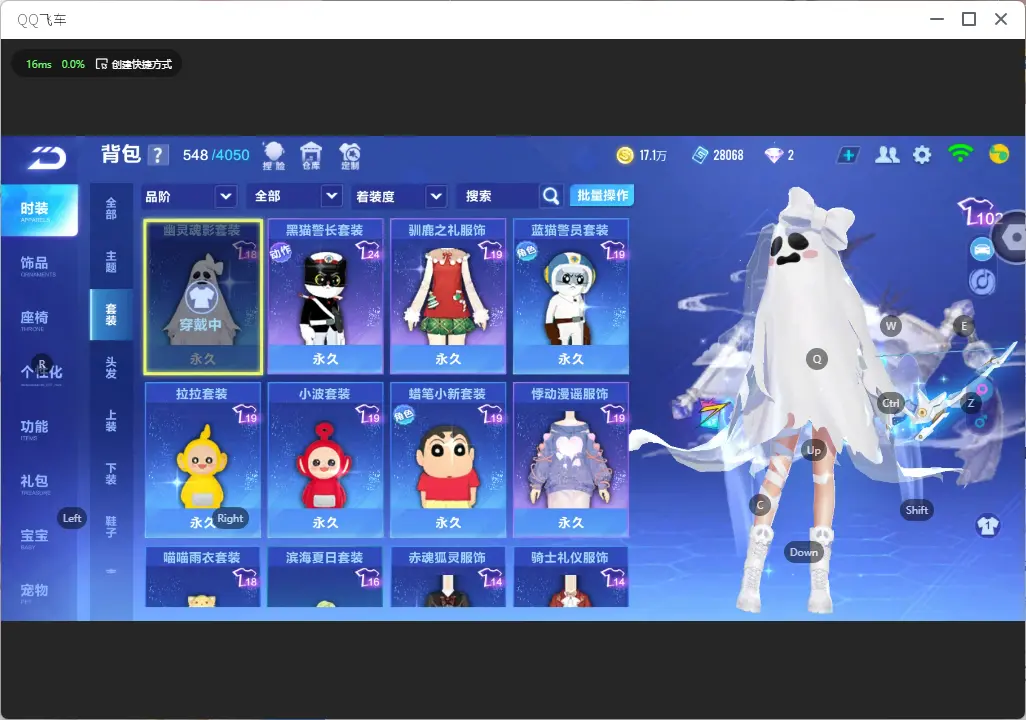This screenshot has width=1026, height=720.
Task: Click the 创建快捷方式 shortcut icon
Action: coord(101,64)
